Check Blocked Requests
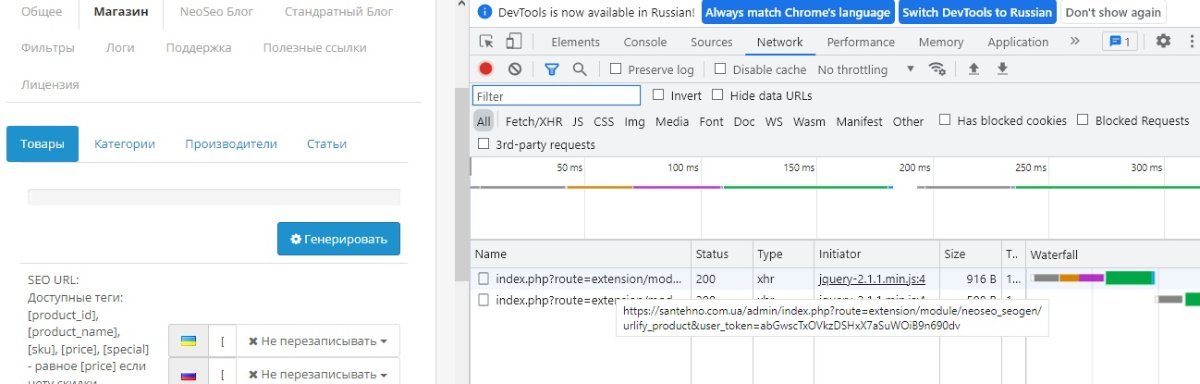 [1083, 120]
